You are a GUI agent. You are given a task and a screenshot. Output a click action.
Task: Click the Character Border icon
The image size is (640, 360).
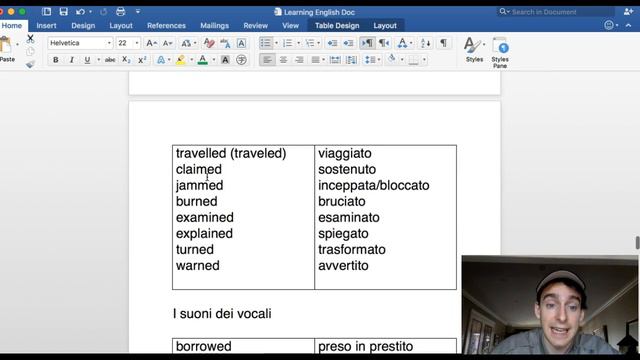click(x=241, y=43)
